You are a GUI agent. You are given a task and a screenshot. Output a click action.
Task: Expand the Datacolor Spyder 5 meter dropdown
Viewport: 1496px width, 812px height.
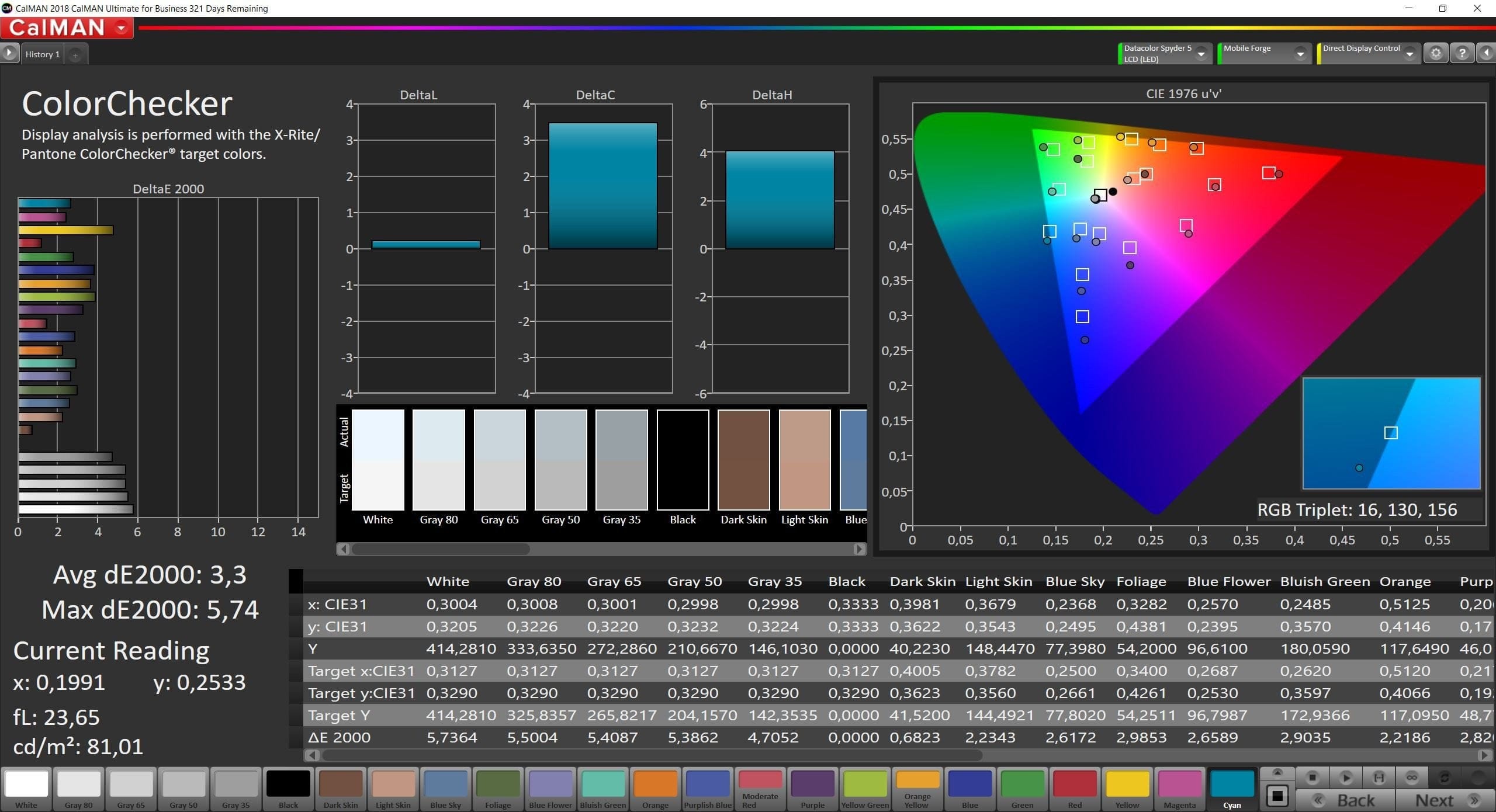[1201, 54]
